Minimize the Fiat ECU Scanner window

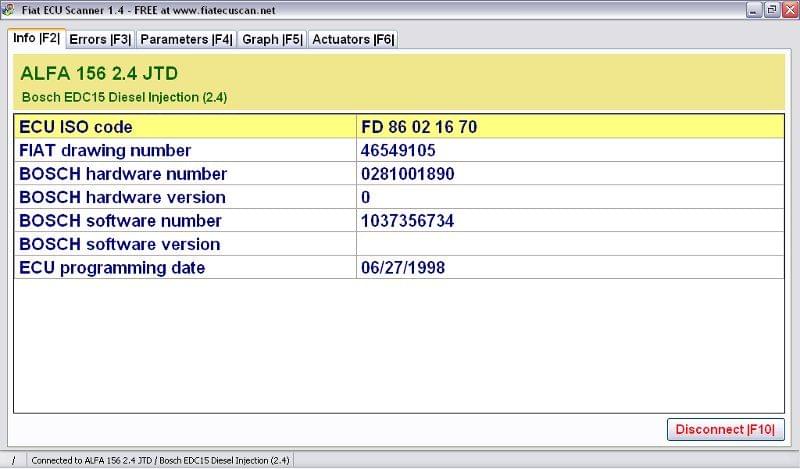[754, 10]
